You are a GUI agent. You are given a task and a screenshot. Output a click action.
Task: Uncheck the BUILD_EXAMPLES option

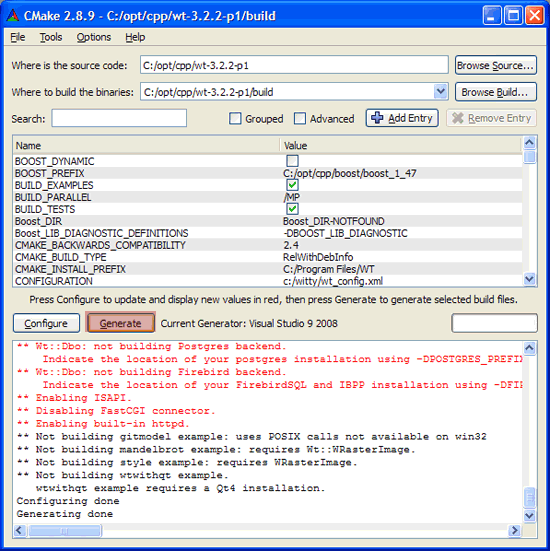(292, 185)
